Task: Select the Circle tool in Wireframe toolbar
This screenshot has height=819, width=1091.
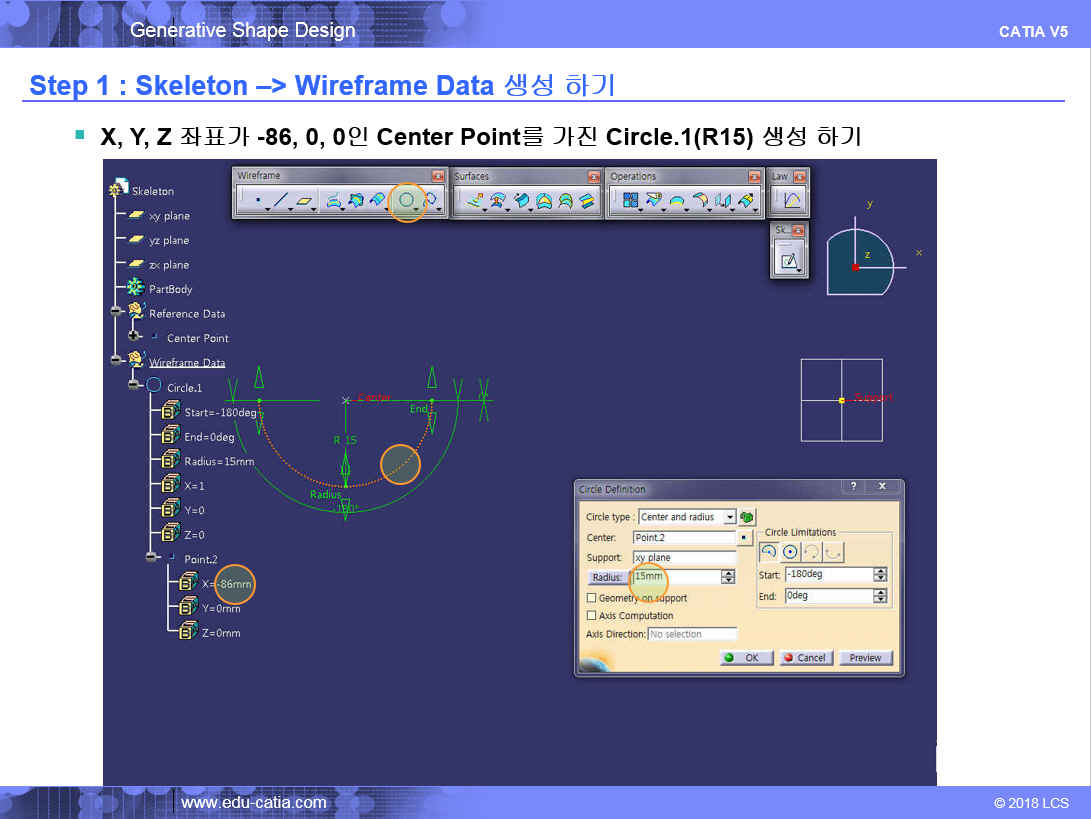Action: (x=406, y=201)
